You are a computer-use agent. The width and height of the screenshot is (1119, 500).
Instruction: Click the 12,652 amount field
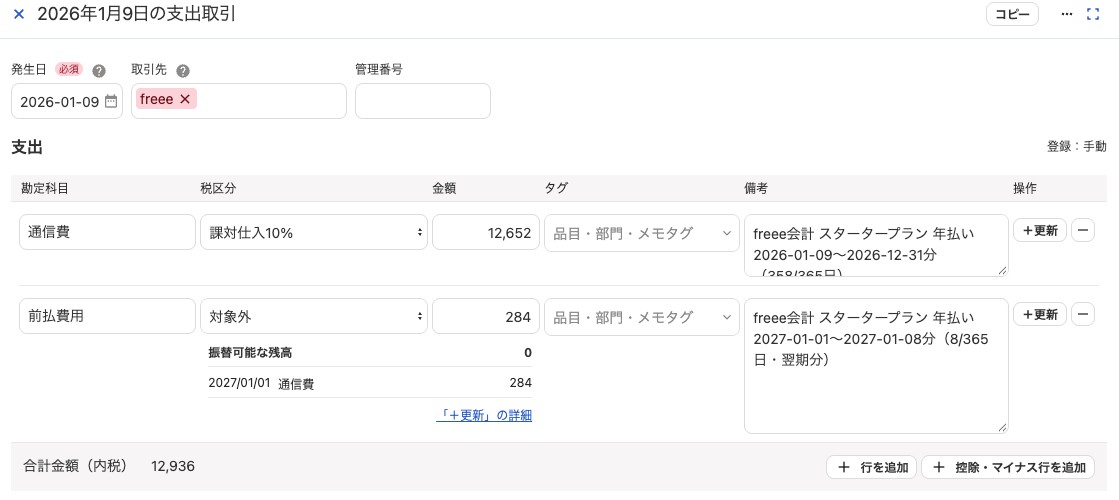pos(486,233)
